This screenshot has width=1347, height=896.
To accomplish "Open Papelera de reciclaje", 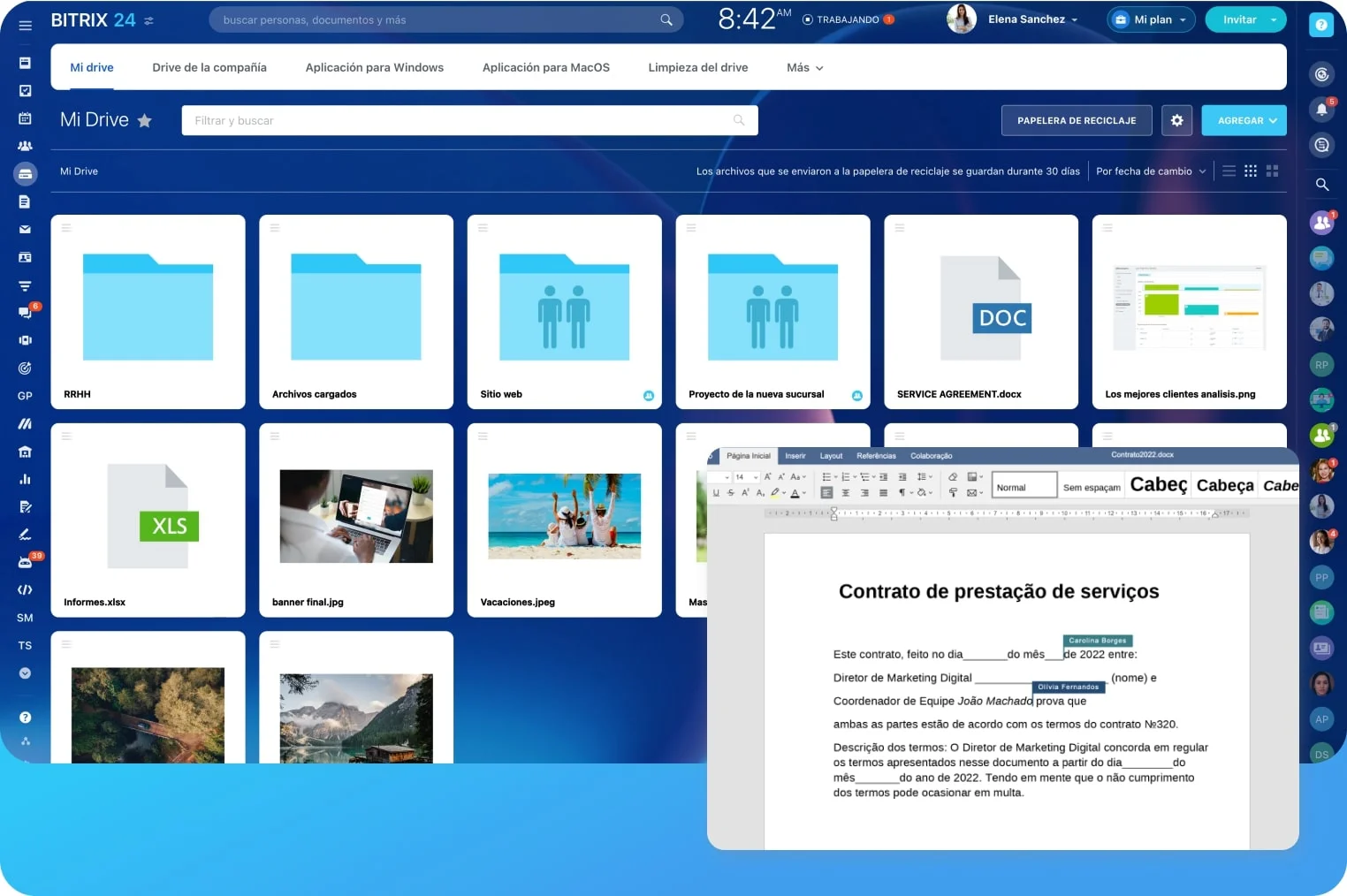I will [x=1076, y=120].
